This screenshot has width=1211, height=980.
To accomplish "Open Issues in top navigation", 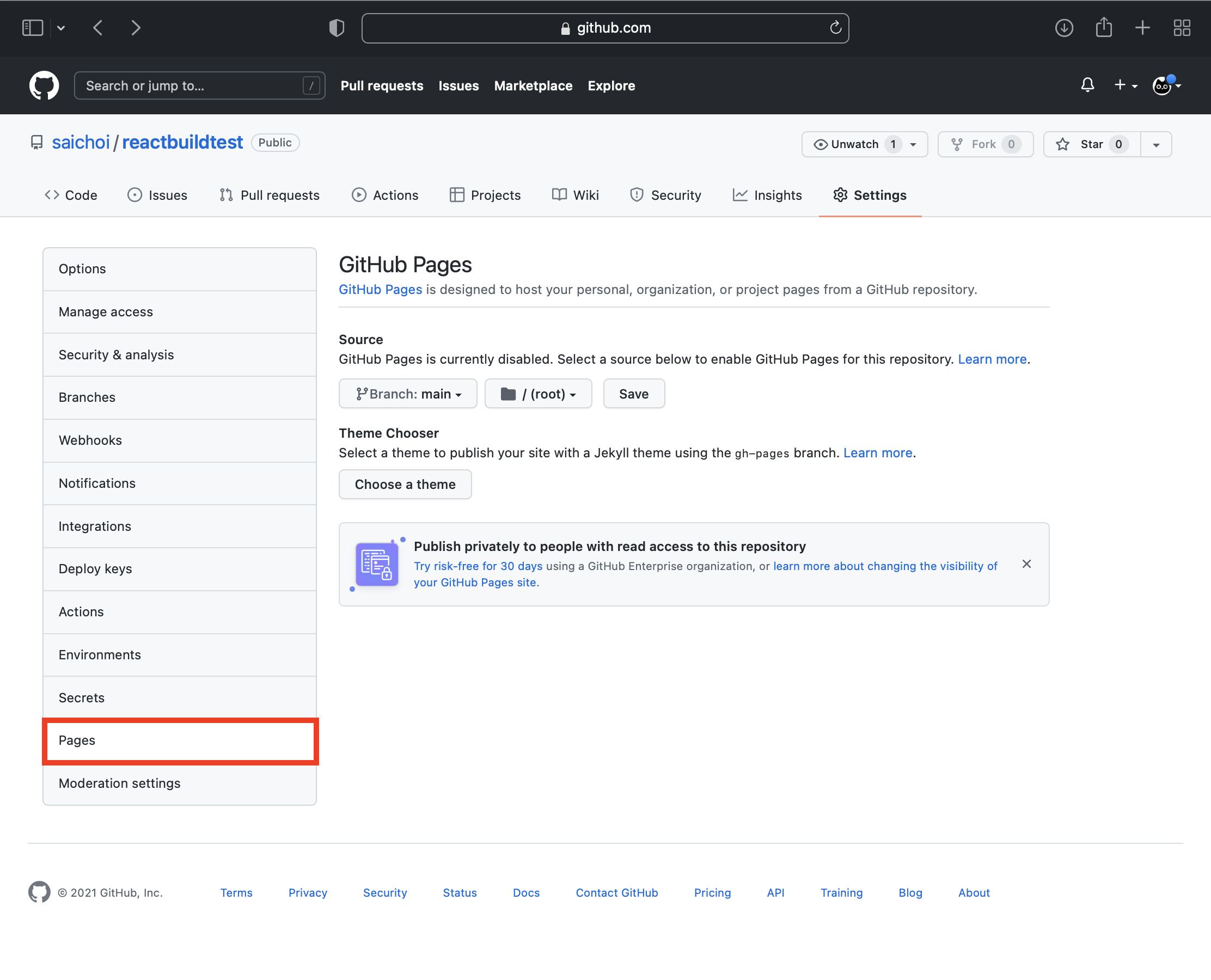I will coord(458,86).
